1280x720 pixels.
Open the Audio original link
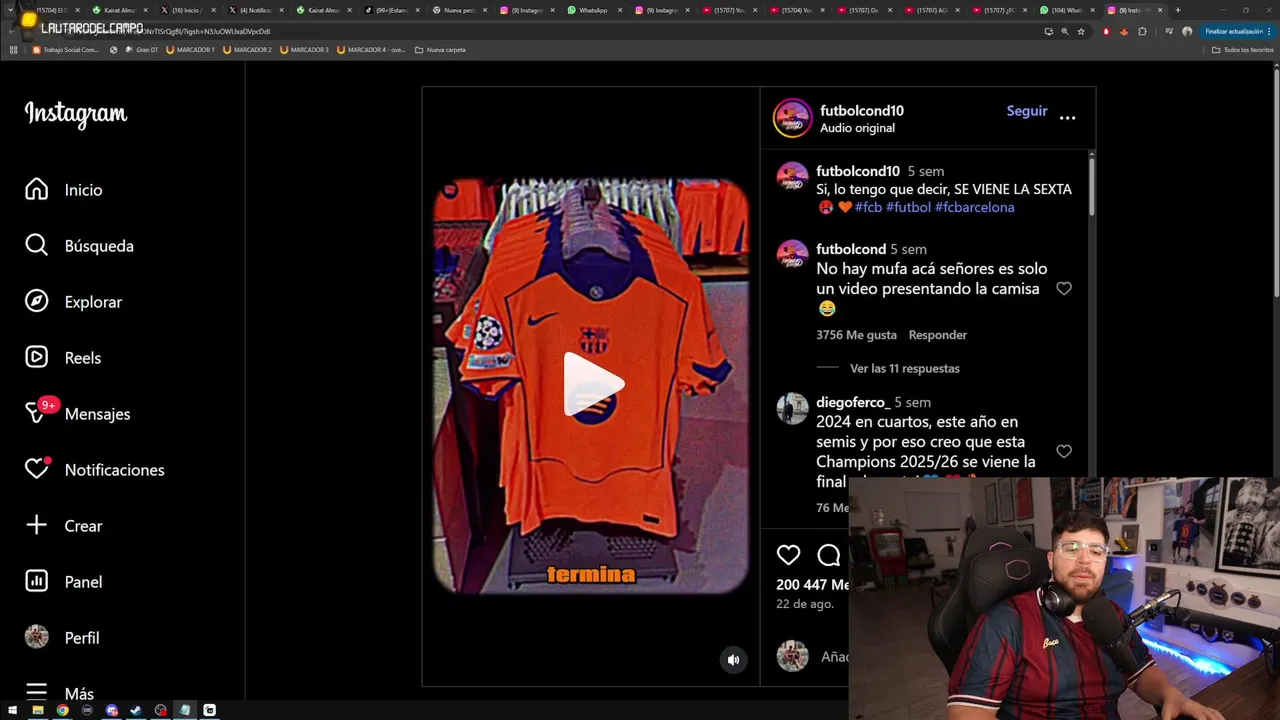tap(857, 128)
